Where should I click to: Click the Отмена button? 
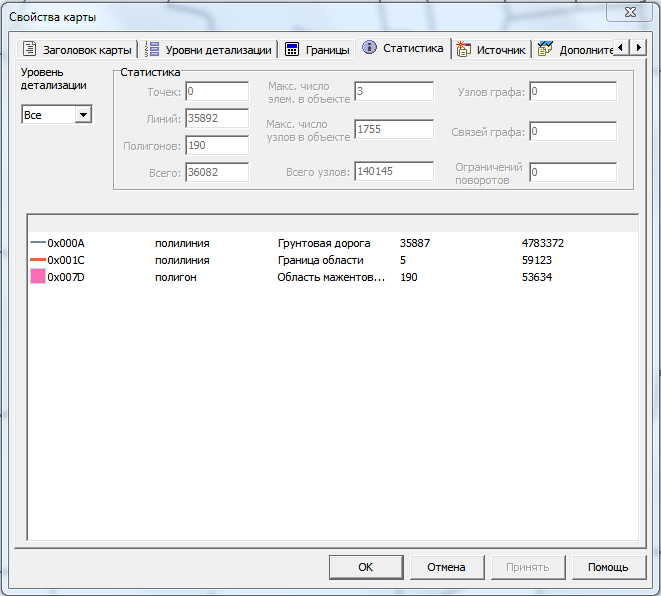[x=446, y=567]
